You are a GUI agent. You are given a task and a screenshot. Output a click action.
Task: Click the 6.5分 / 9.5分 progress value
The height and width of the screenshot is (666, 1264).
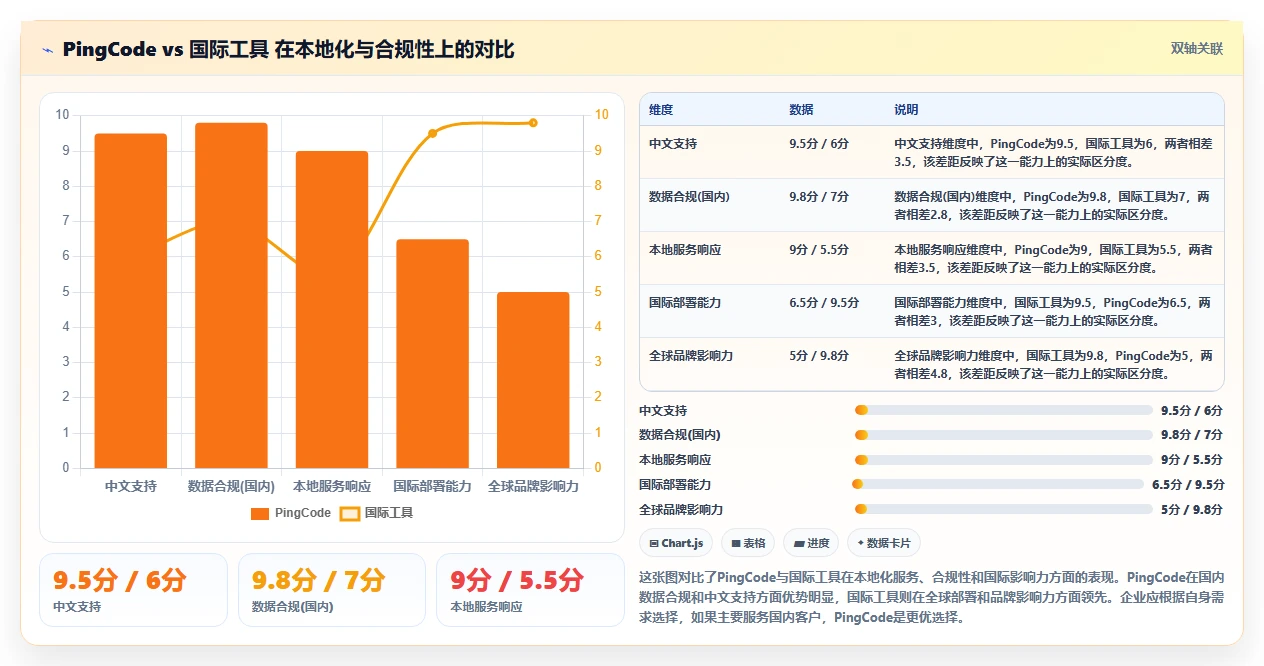click(1188, 485)
